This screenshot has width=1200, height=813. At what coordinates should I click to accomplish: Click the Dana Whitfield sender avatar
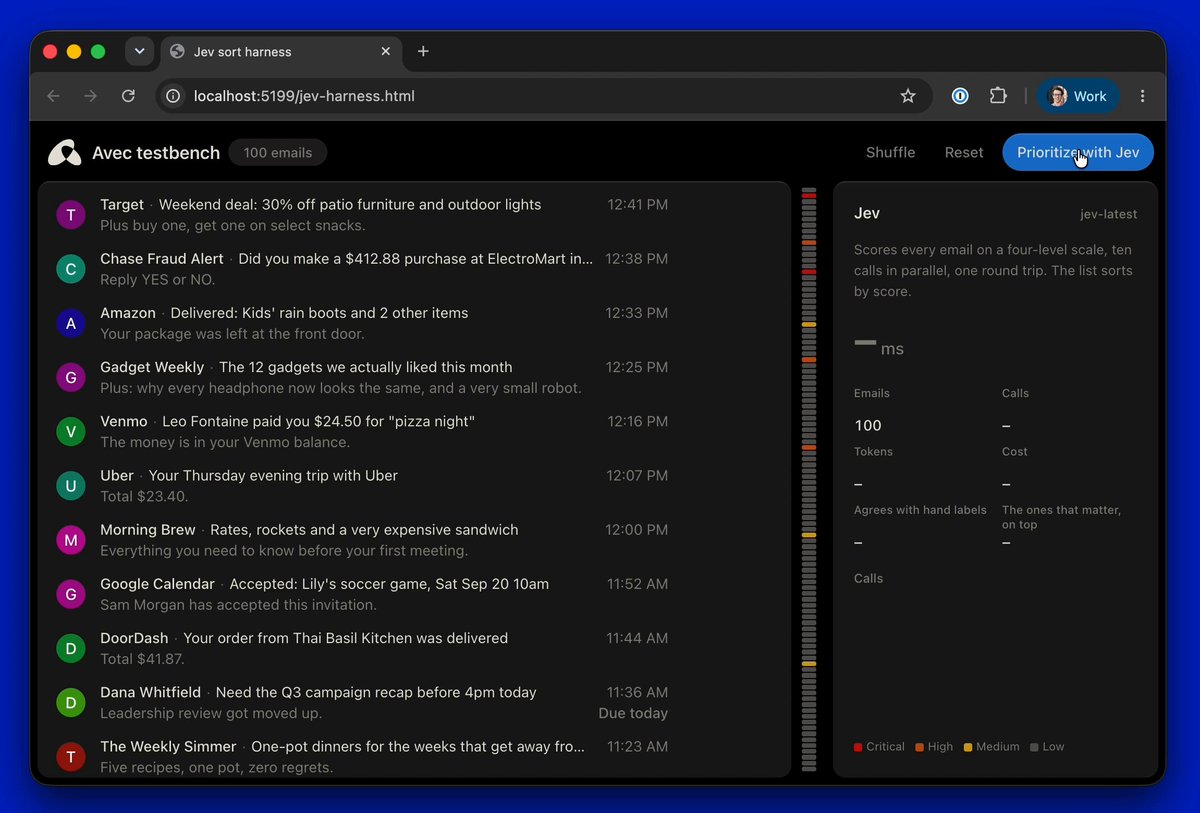pos(70,703)
